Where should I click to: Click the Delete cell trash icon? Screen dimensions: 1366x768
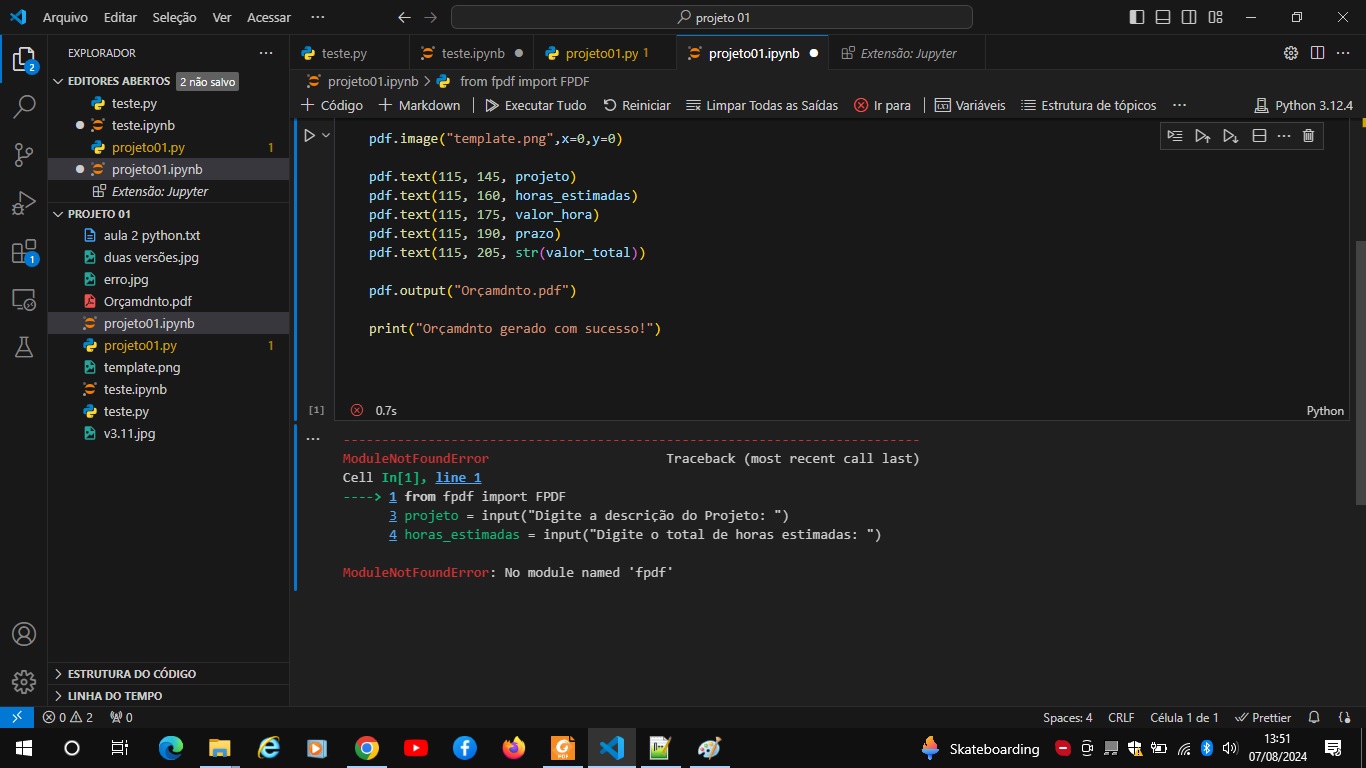(1308, 136)
